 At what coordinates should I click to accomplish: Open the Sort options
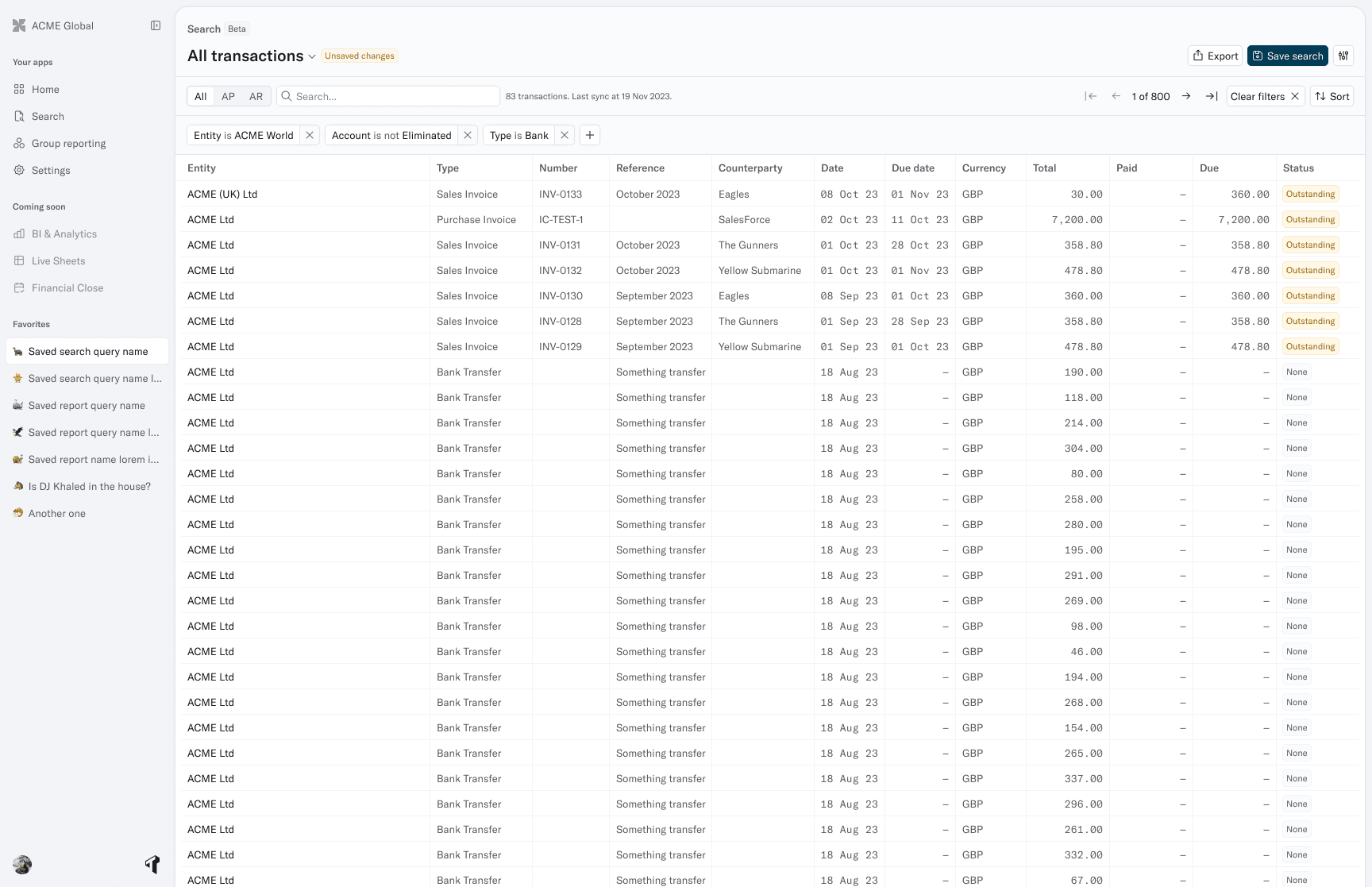pyautogui.click(x=1332, y=96)
